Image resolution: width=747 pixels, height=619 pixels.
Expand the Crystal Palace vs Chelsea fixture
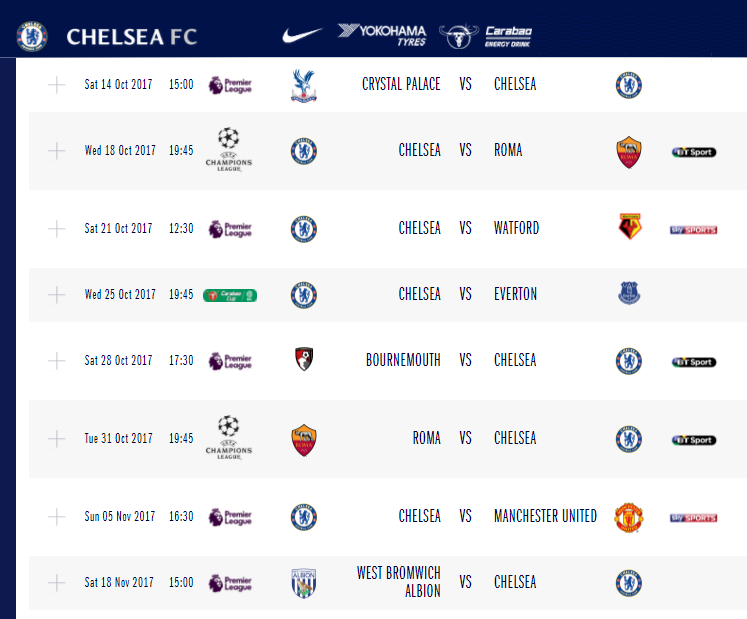pos(56,84)
